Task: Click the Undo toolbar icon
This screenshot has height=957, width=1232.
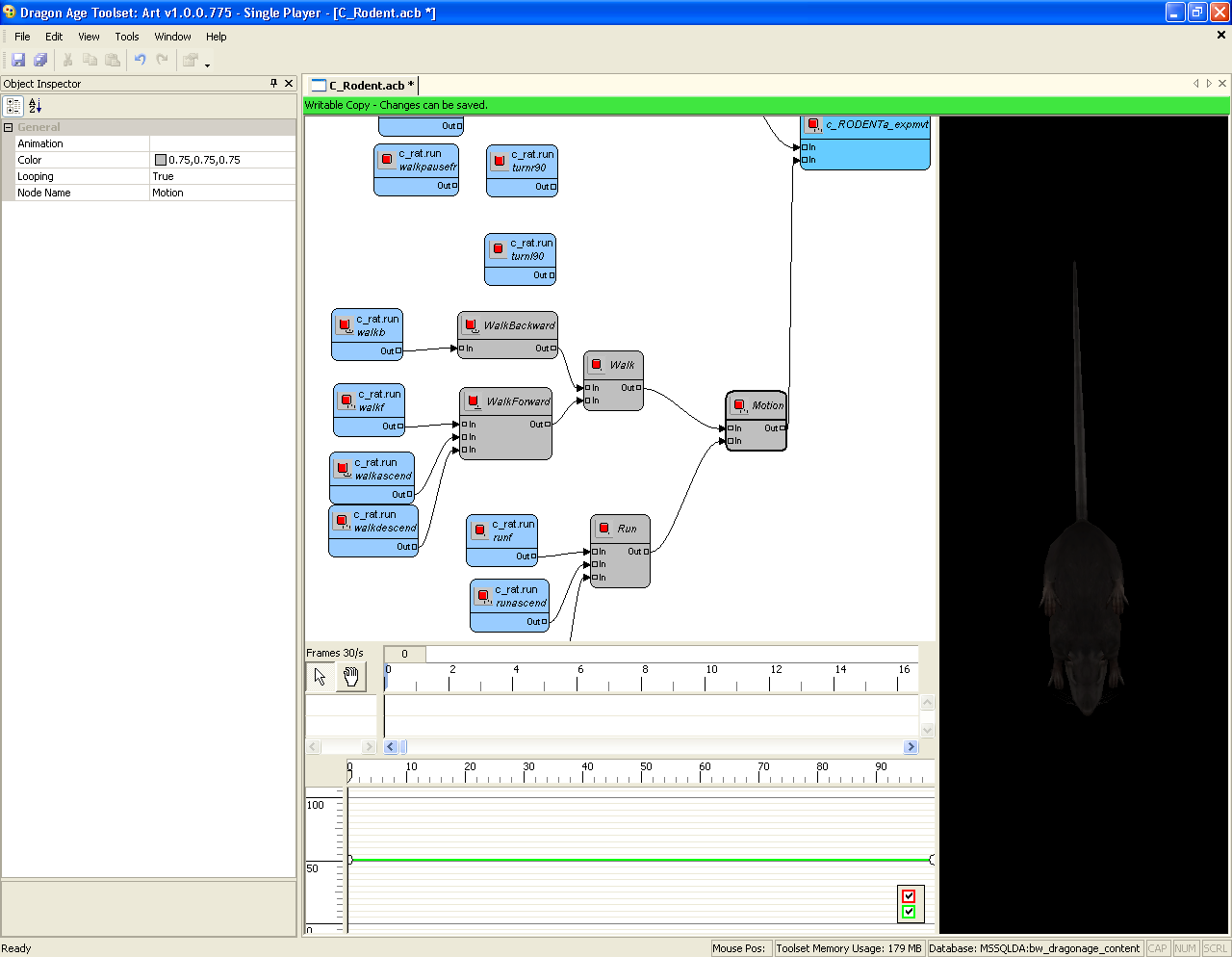Action: [140, 60]
